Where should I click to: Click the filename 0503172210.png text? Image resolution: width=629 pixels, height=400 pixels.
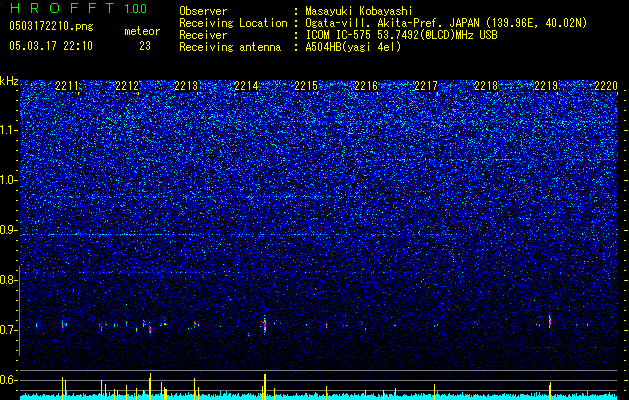click(x=51, y=27)
